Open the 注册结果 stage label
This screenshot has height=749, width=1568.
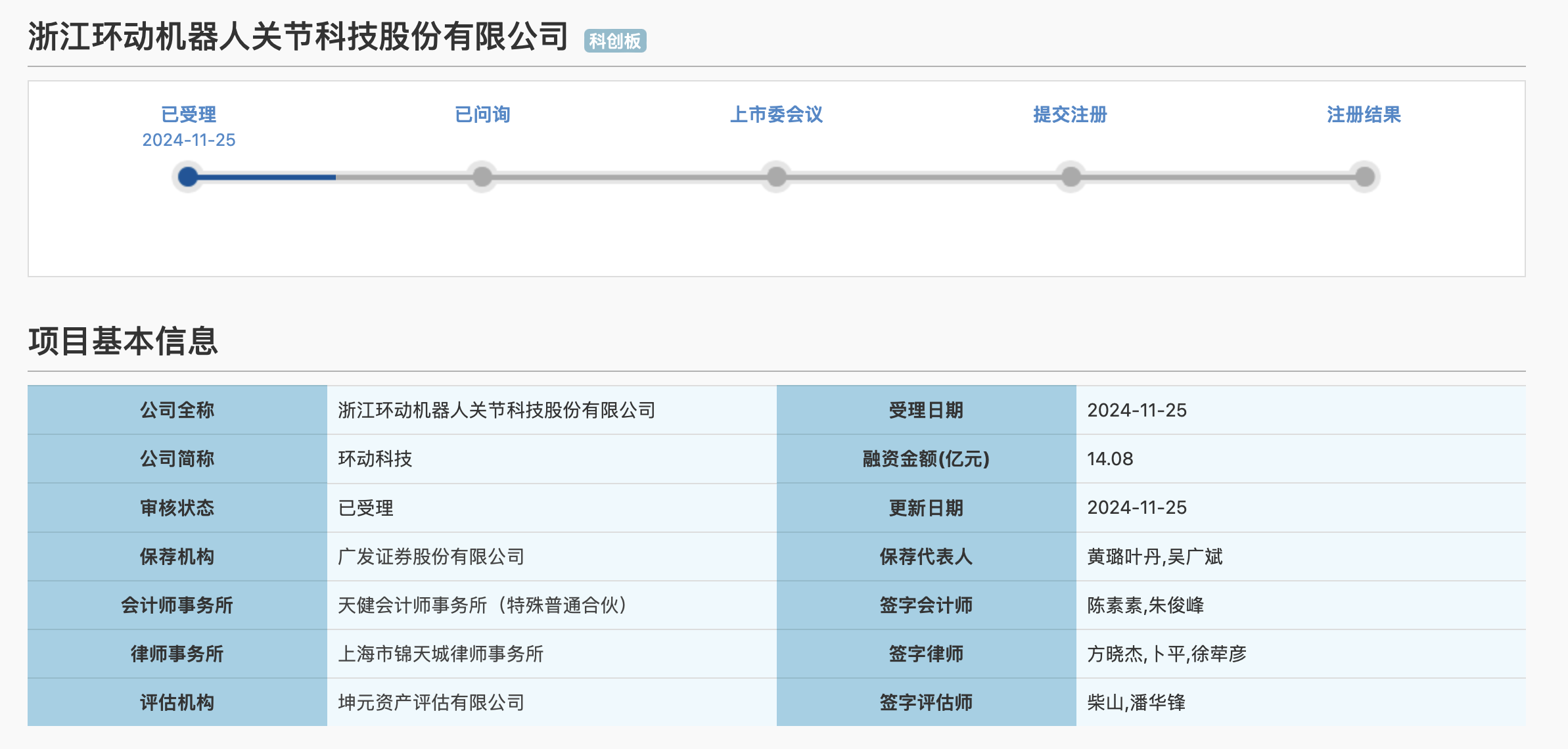[x=1364, y=114]
